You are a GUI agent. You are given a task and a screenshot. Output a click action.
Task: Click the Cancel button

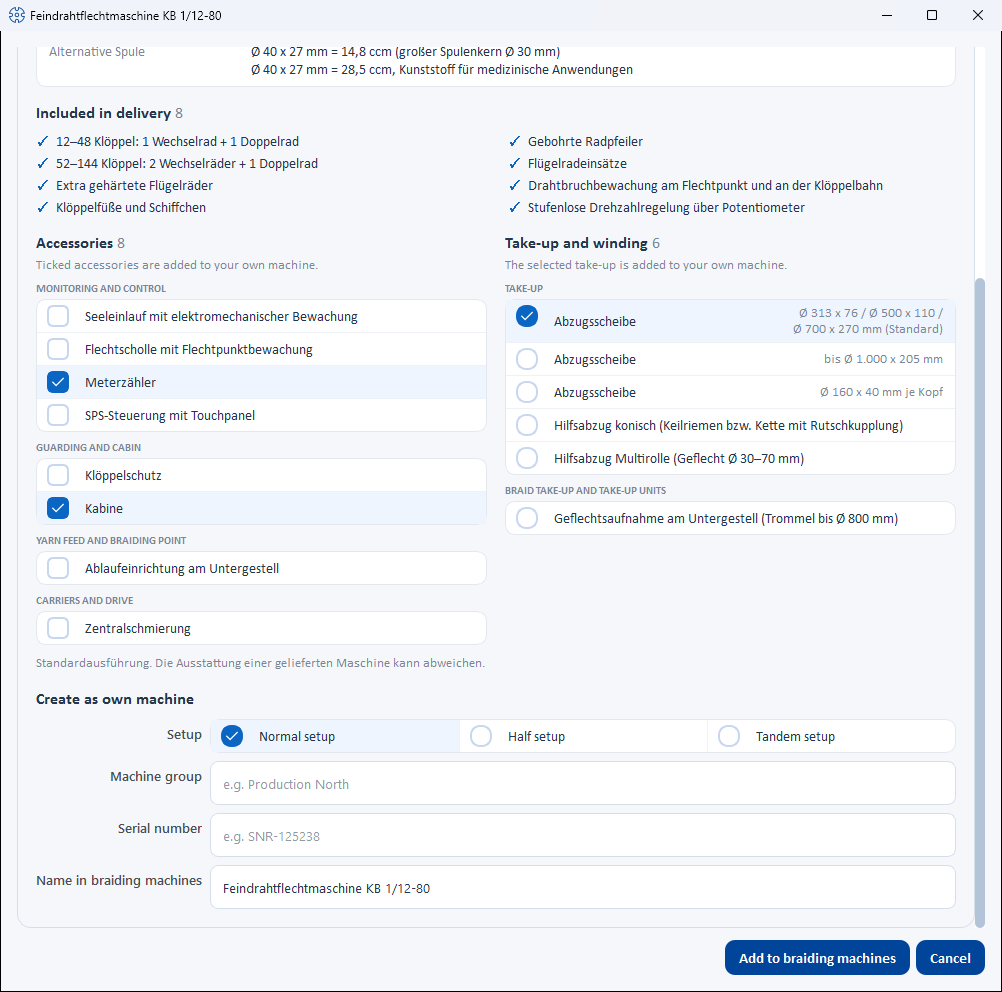point(950,957)
